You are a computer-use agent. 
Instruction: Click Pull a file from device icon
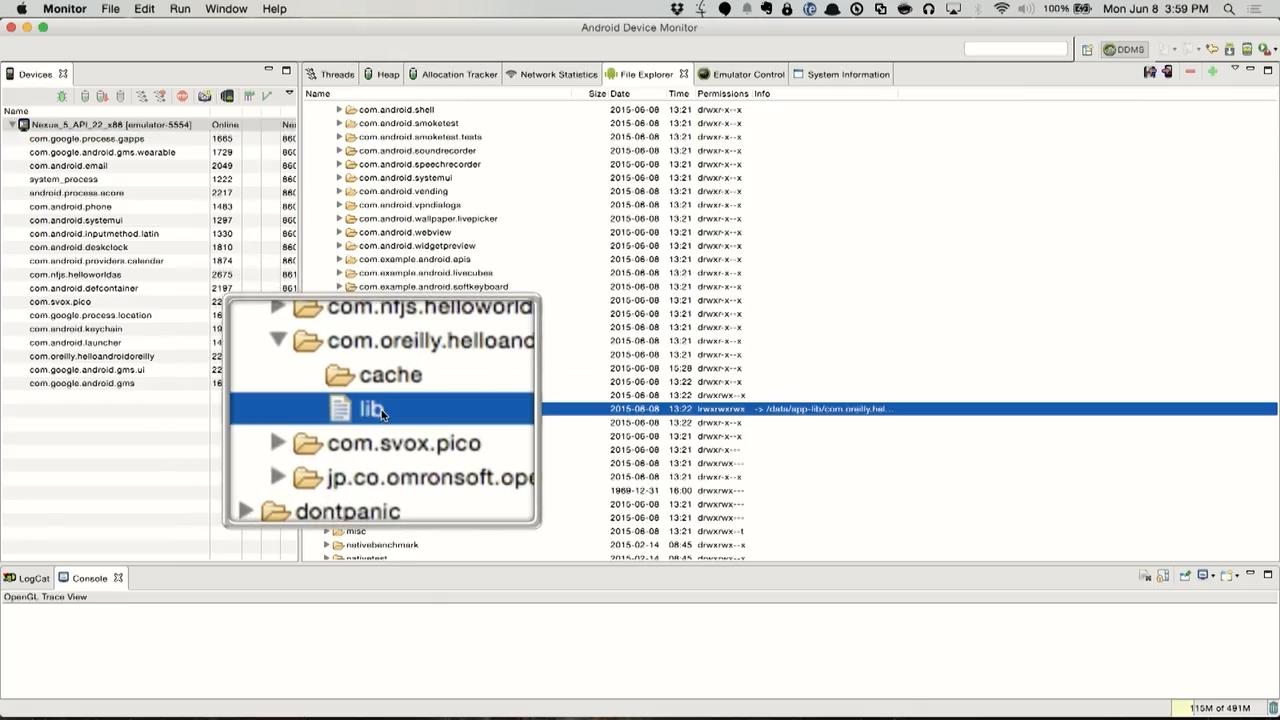1150,72
